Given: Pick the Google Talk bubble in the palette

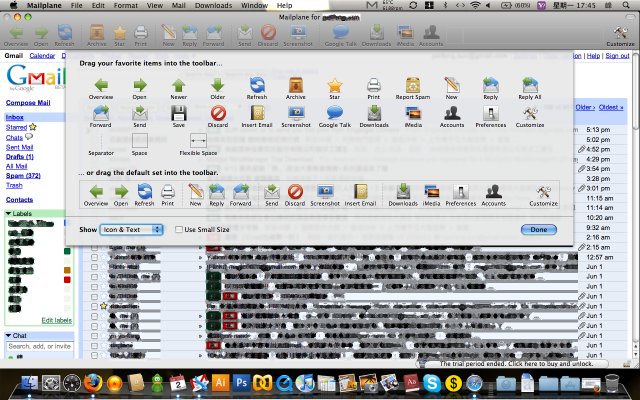Looking at the screenshot, I should pos(335,116).
